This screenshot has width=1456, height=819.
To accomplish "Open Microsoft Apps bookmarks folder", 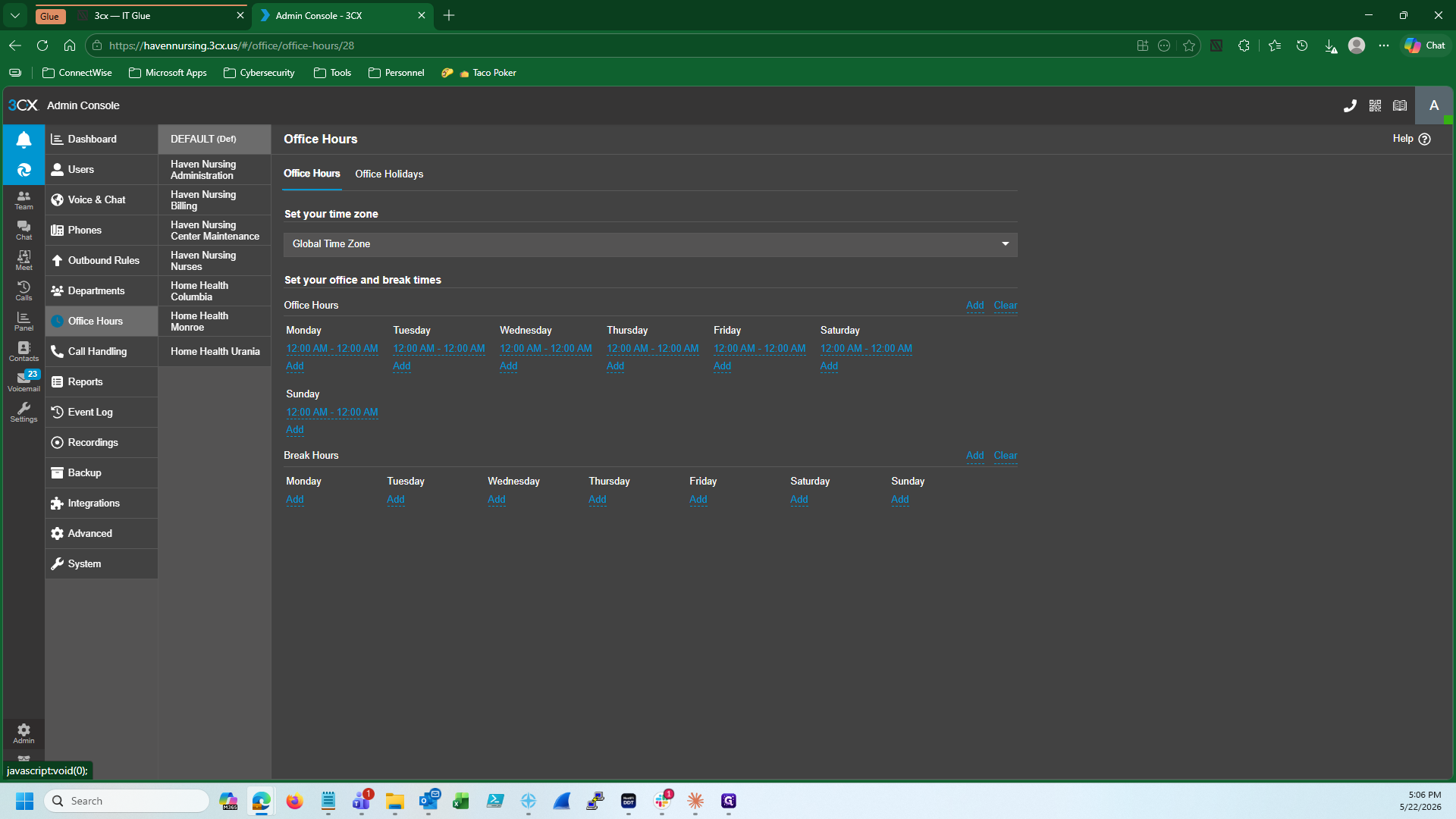I will click(168, 73).
